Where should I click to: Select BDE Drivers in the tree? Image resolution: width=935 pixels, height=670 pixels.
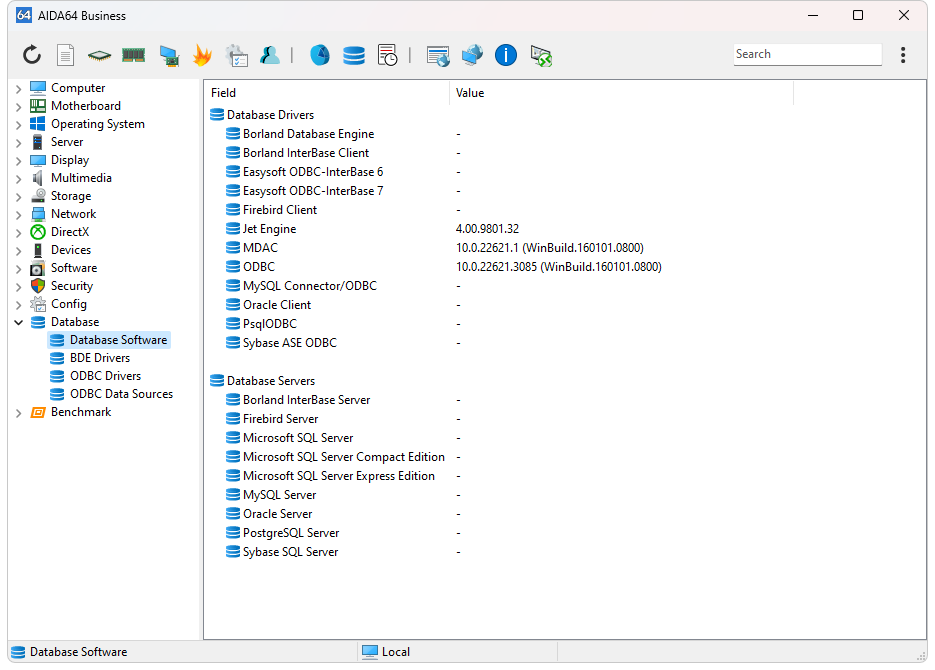coord(99,358)
